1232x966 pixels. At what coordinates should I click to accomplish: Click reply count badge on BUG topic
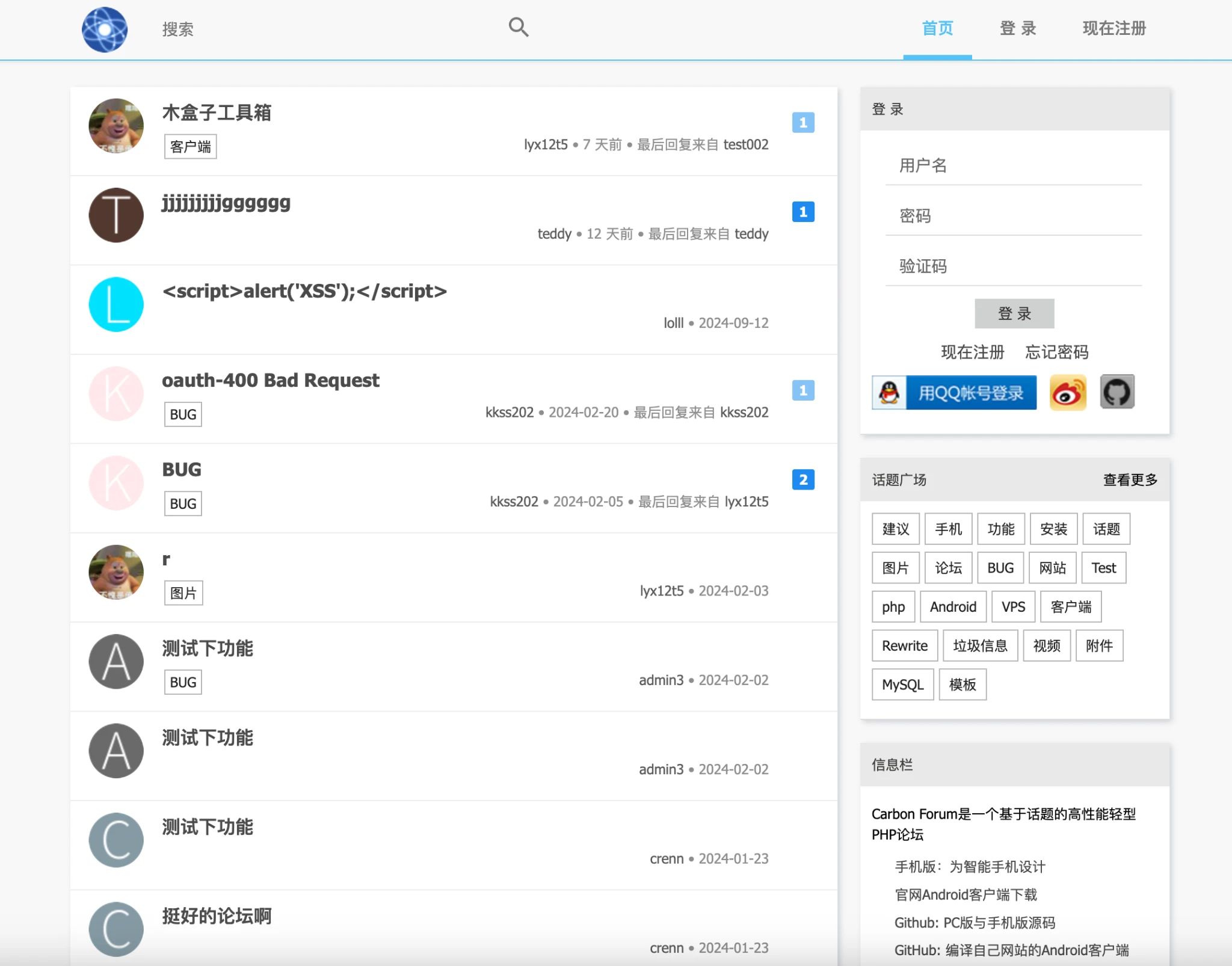coord(803,479)
